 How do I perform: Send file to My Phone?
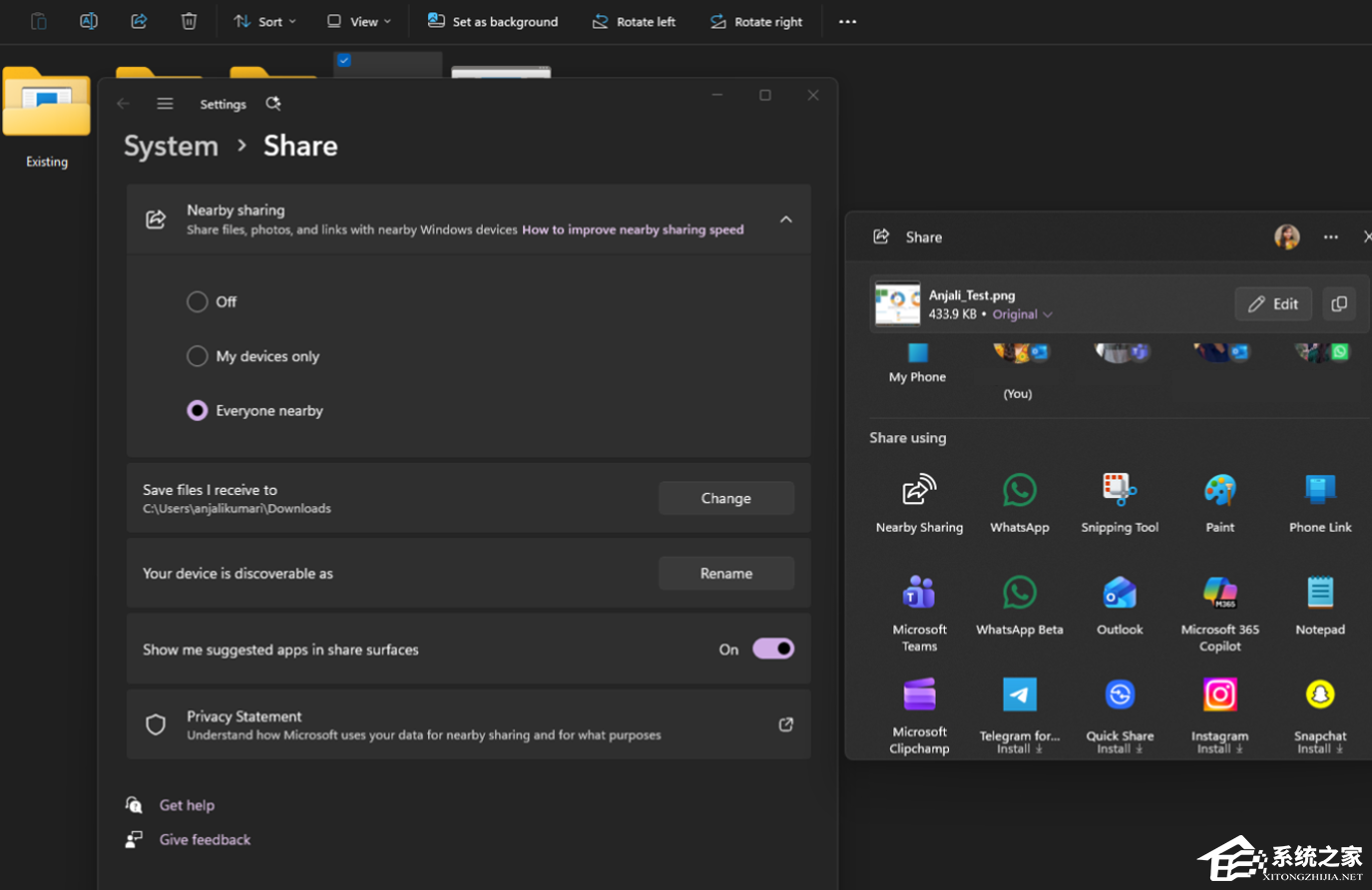(x=917, y=364)
